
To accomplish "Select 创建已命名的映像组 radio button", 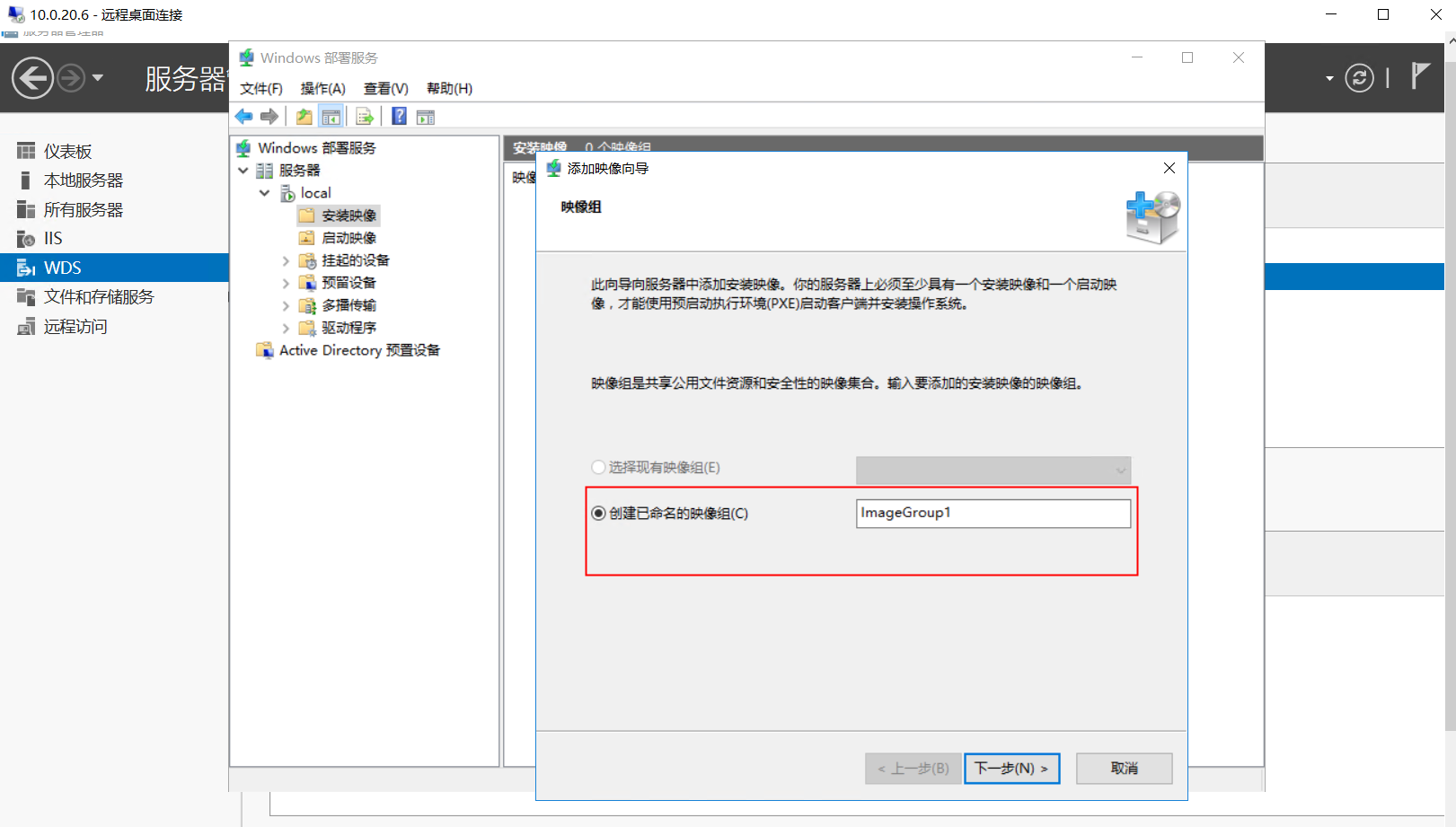I will 598,514.
